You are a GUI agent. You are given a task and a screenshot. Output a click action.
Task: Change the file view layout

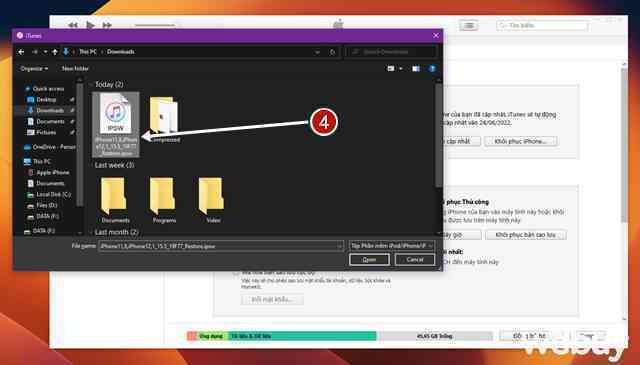(391, 69)
